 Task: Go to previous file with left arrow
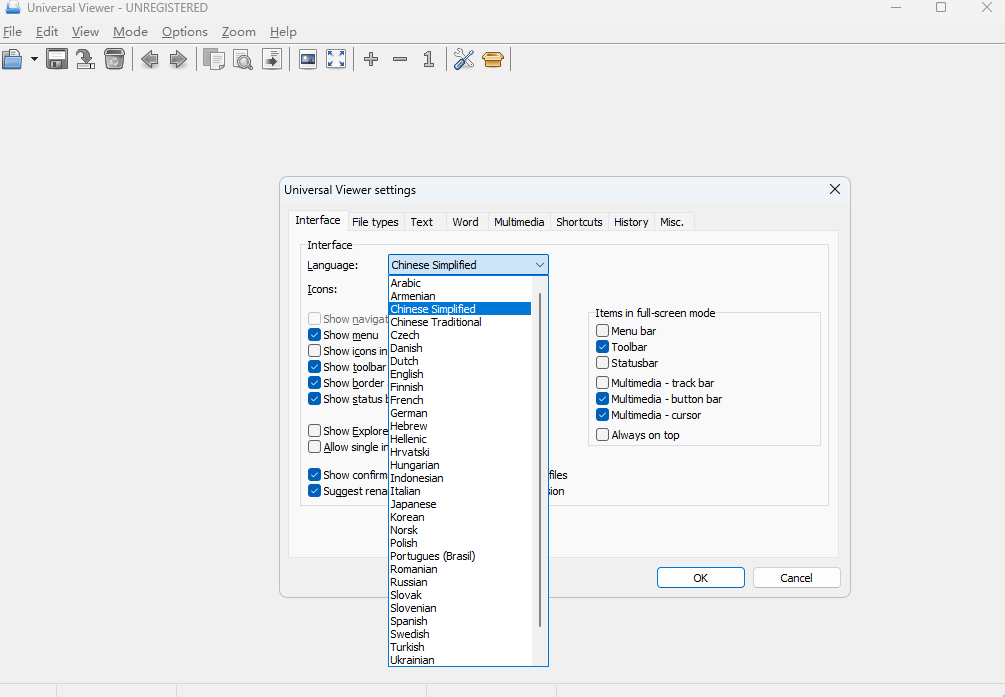[150, 60]
